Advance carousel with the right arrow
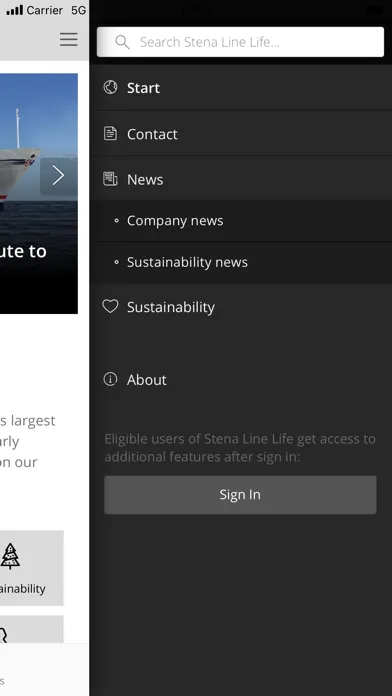This screenshot has width=392, height=696. [x=59, y=175]
